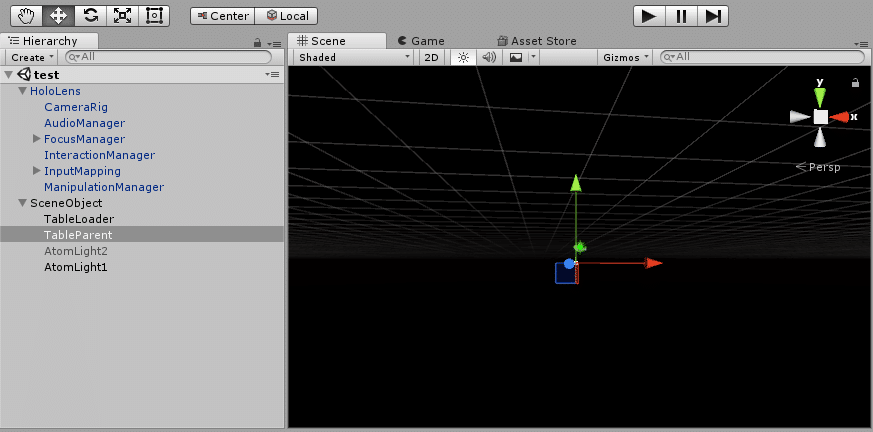Image resolution: width=873 pixels, height=432 pixels.
Task: Open scene effects dropdown arrow
Action: tap(533, 57)
